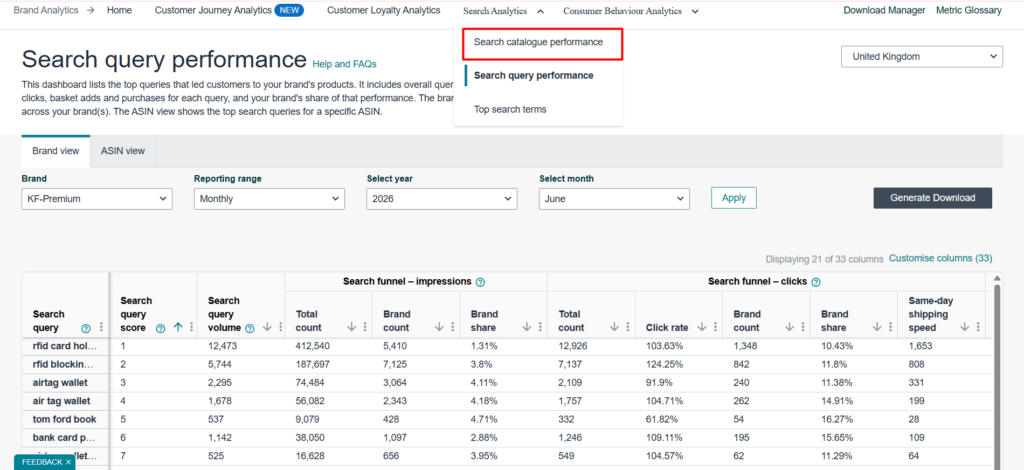The height and width of the screenshot is (470, 1024).
Task: Change the United Kingdom marketplace selector
Action: click(x=921, y=57)
